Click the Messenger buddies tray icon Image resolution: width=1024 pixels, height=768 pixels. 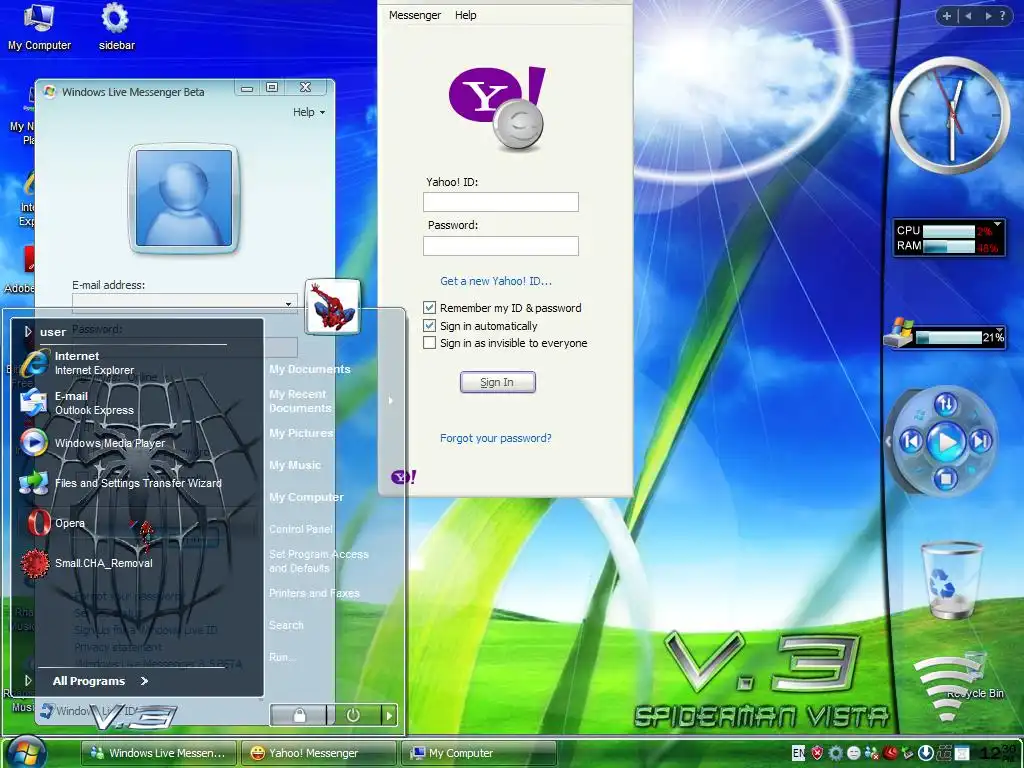click(871, 753)
